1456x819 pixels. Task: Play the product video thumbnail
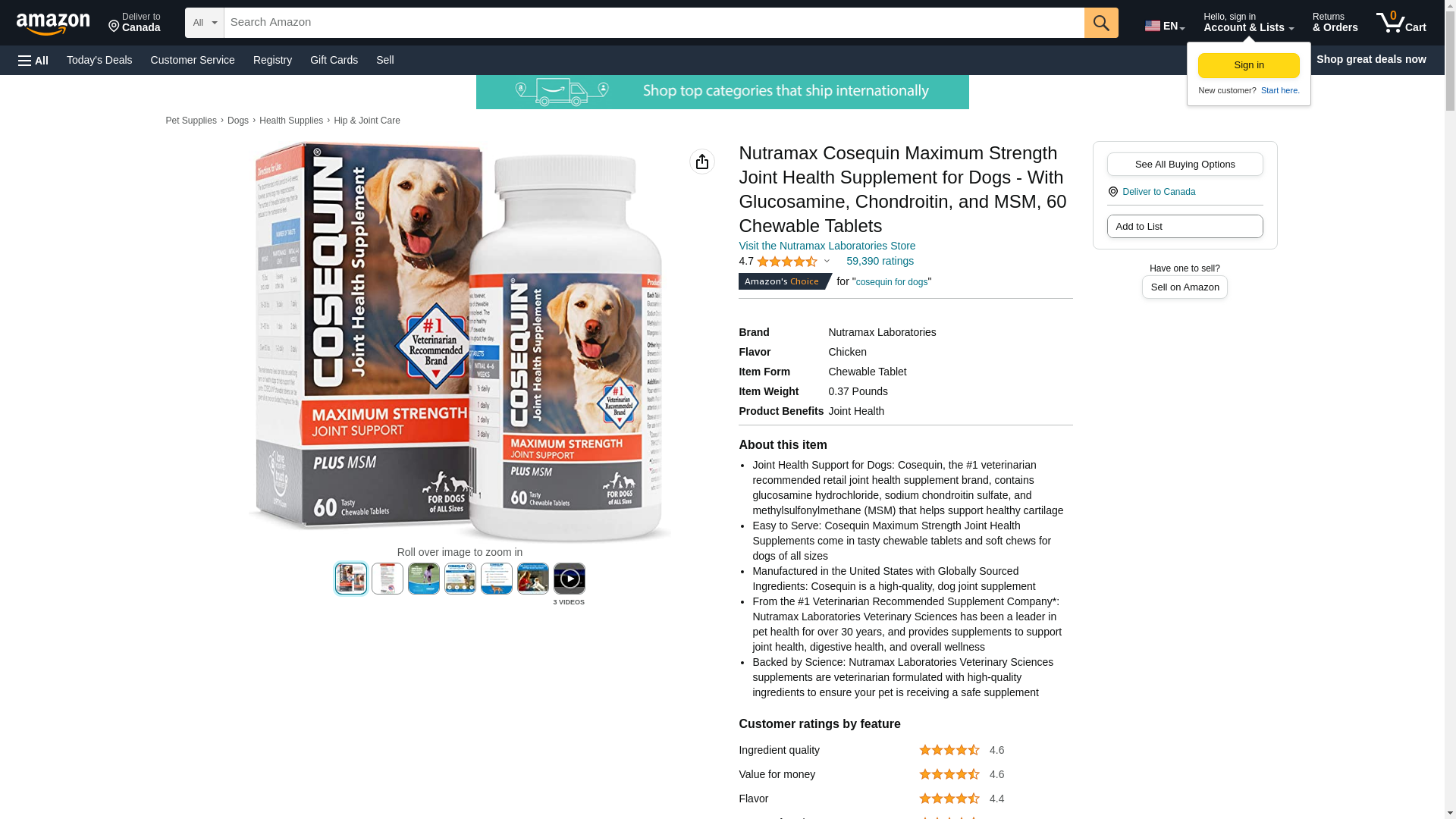[570, 579]
